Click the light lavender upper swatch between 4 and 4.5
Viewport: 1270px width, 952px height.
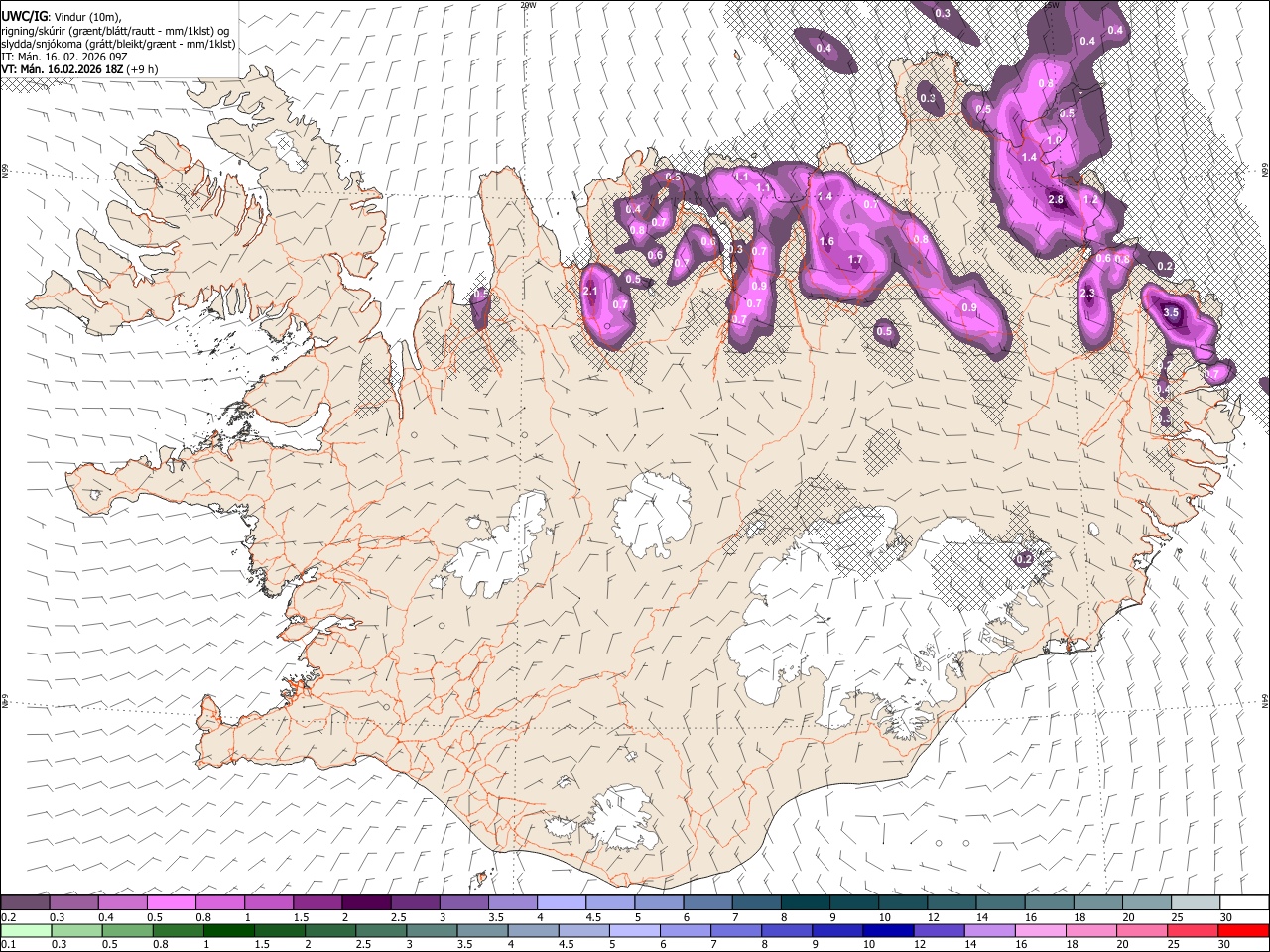[561, 902]
